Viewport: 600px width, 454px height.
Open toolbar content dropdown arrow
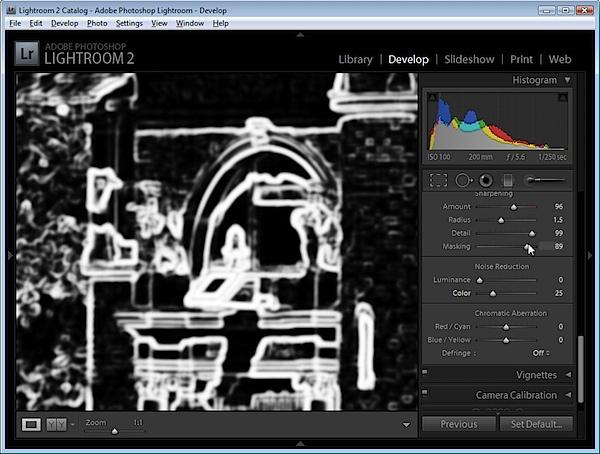pos(406,425)
